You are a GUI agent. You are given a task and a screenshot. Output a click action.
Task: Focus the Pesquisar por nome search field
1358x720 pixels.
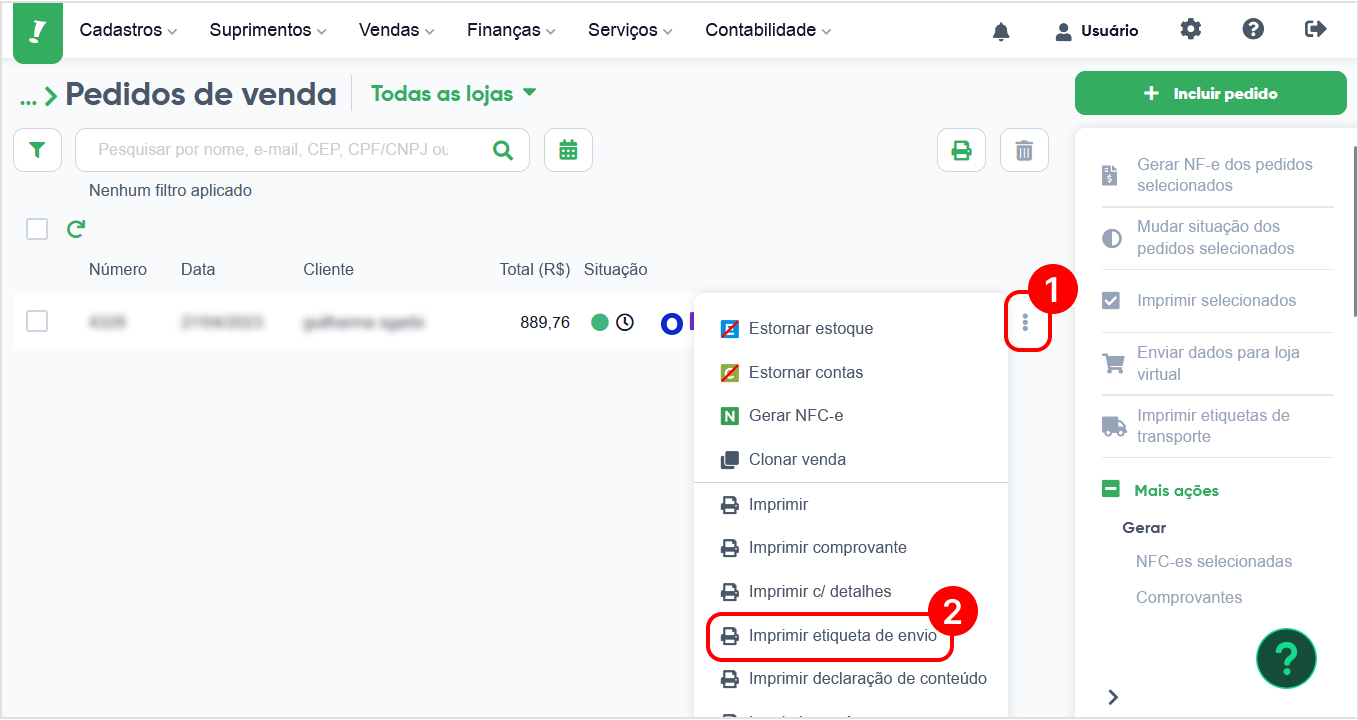[x=273, y=150]
